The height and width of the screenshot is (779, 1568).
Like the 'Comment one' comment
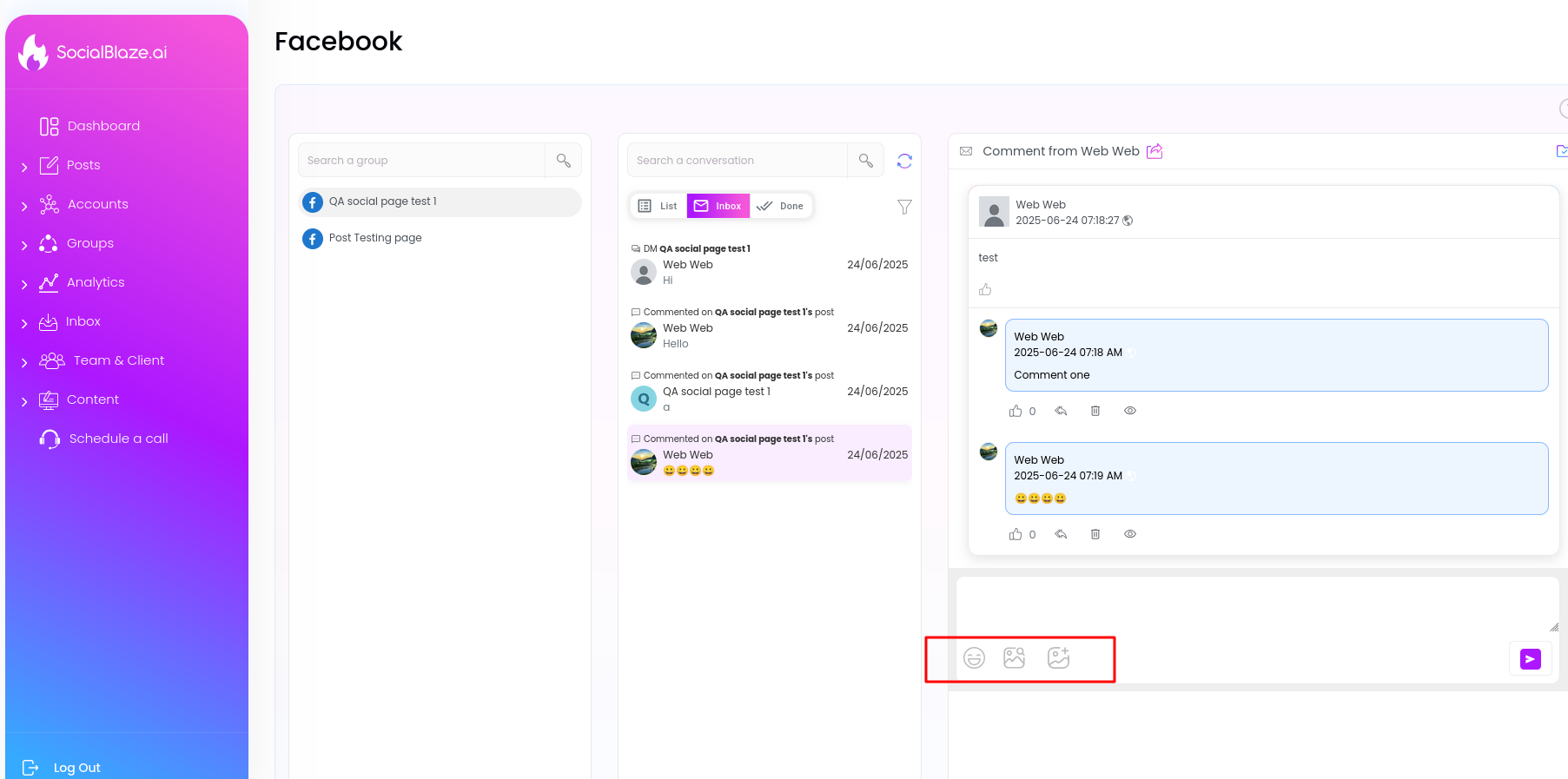click(x=1016, y=411)
